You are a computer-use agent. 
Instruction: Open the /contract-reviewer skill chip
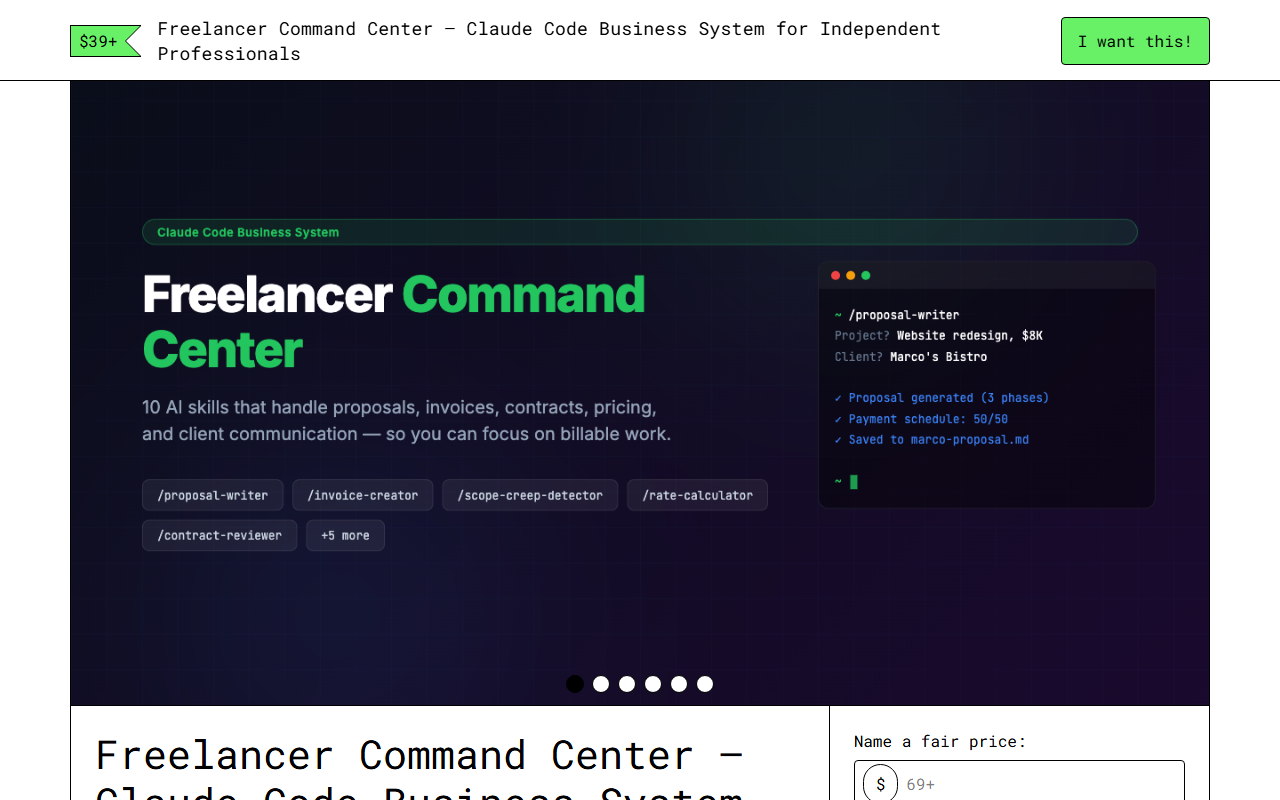pos(219,535)
